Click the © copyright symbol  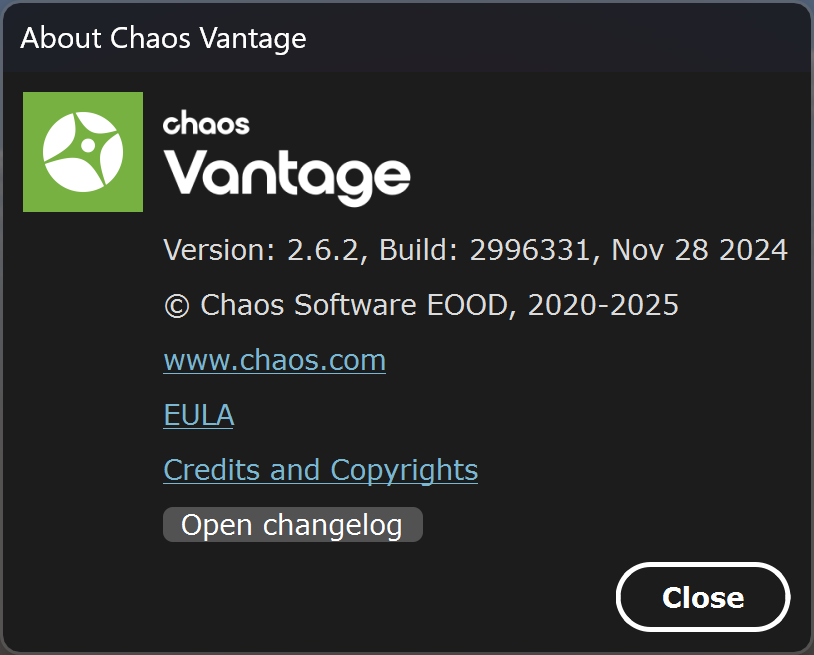coord(177,306)
